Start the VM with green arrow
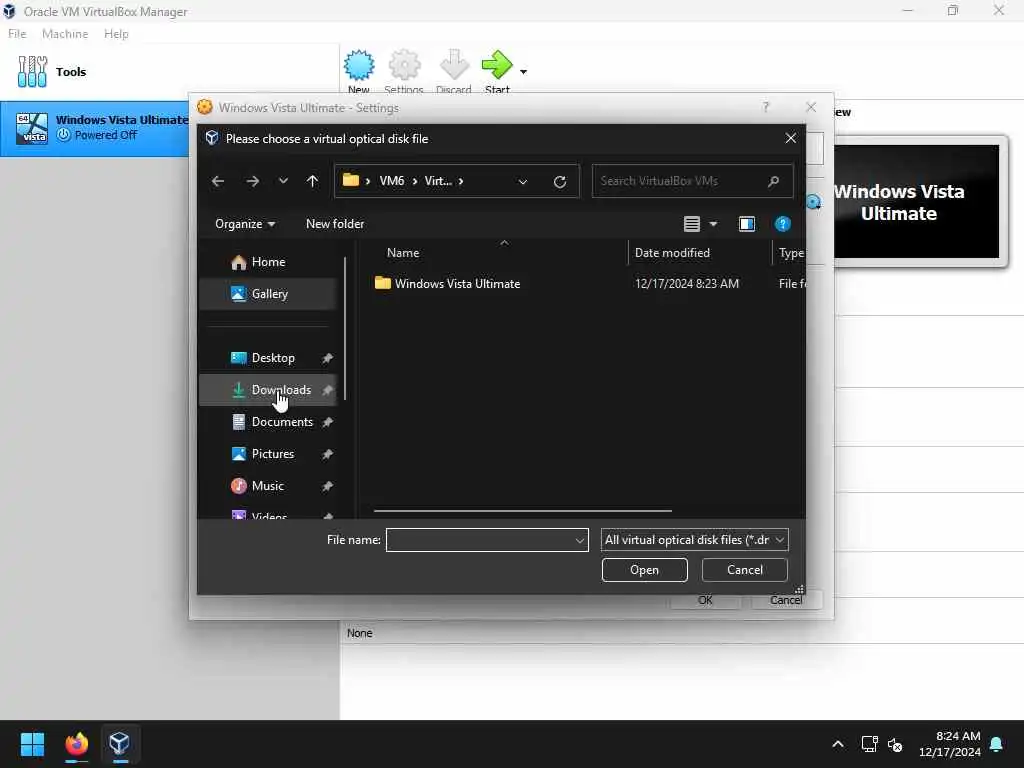Viewport: 1024px width, 768px height. click(x=497, y=65)
